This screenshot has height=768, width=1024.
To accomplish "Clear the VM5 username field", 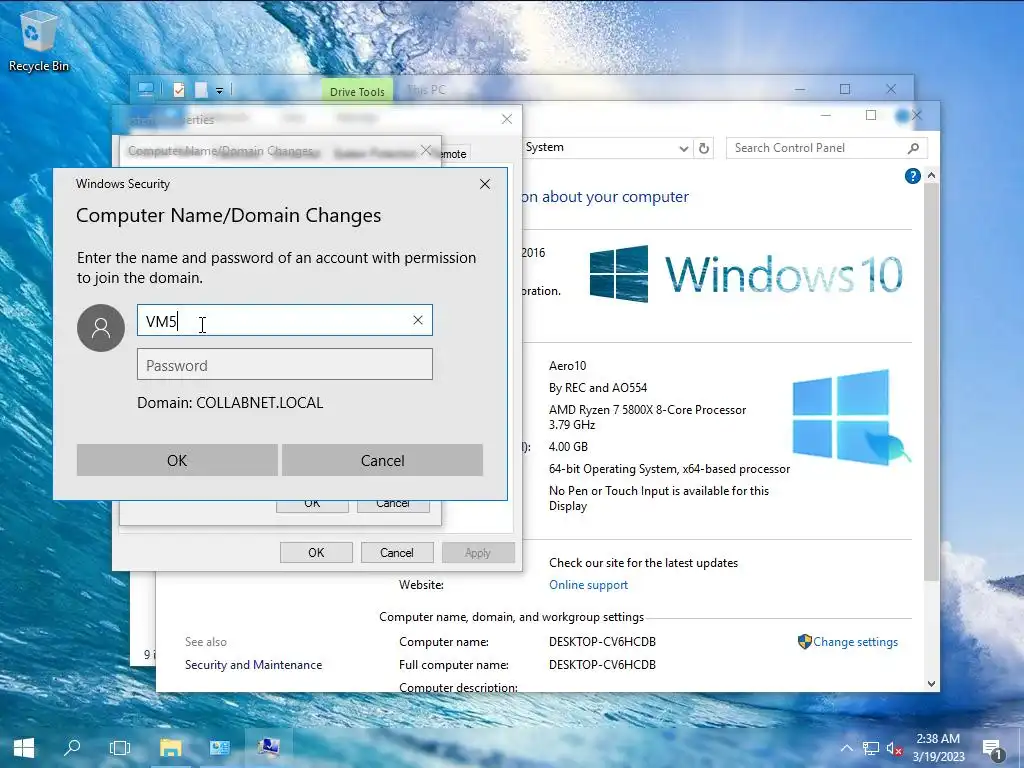I will (x=418, y=320).
